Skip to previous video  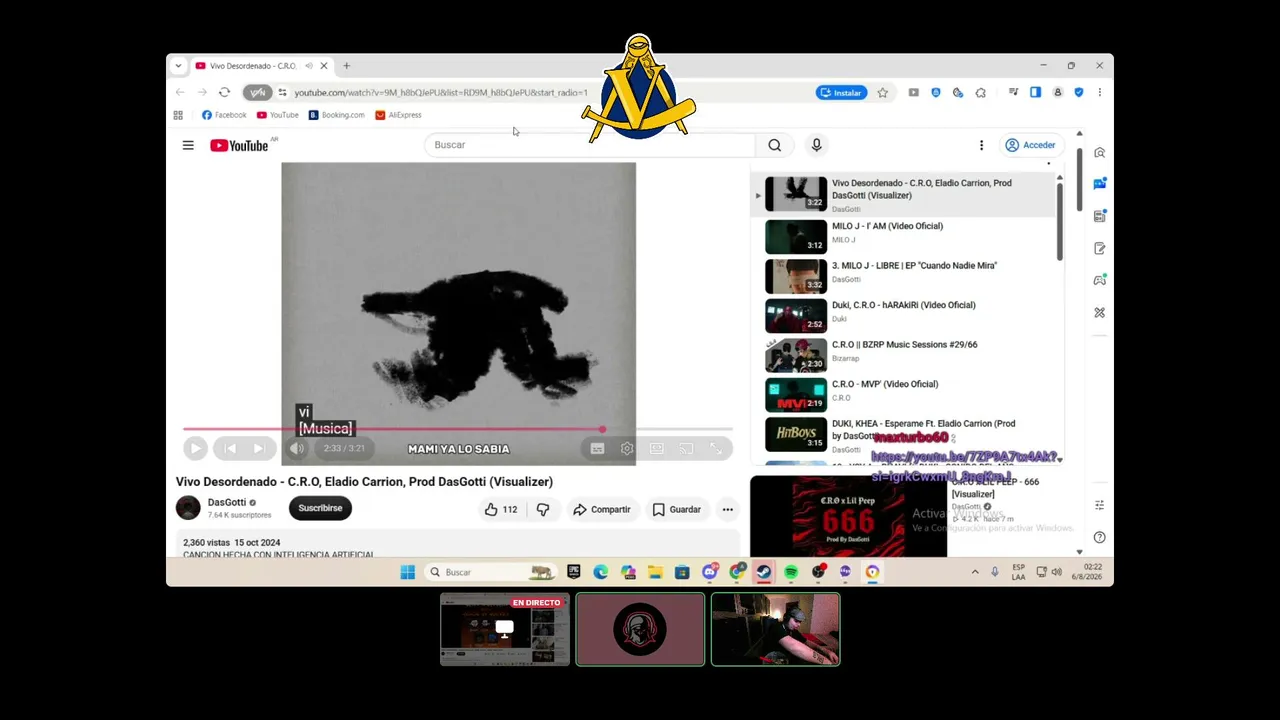[x=230, y=449]
